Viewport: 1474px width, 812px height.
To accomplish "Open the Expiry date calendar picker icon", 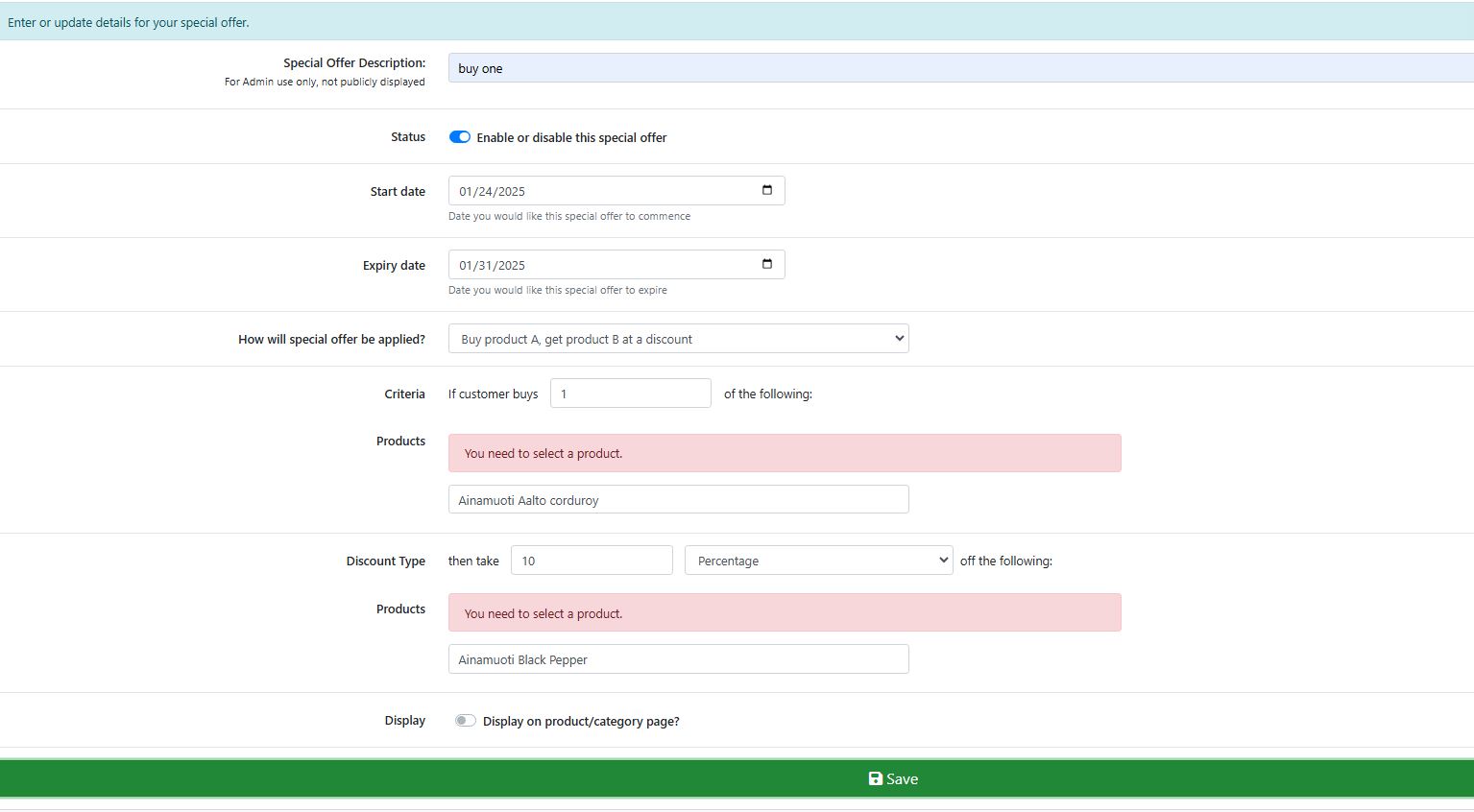I will point(766,264).
